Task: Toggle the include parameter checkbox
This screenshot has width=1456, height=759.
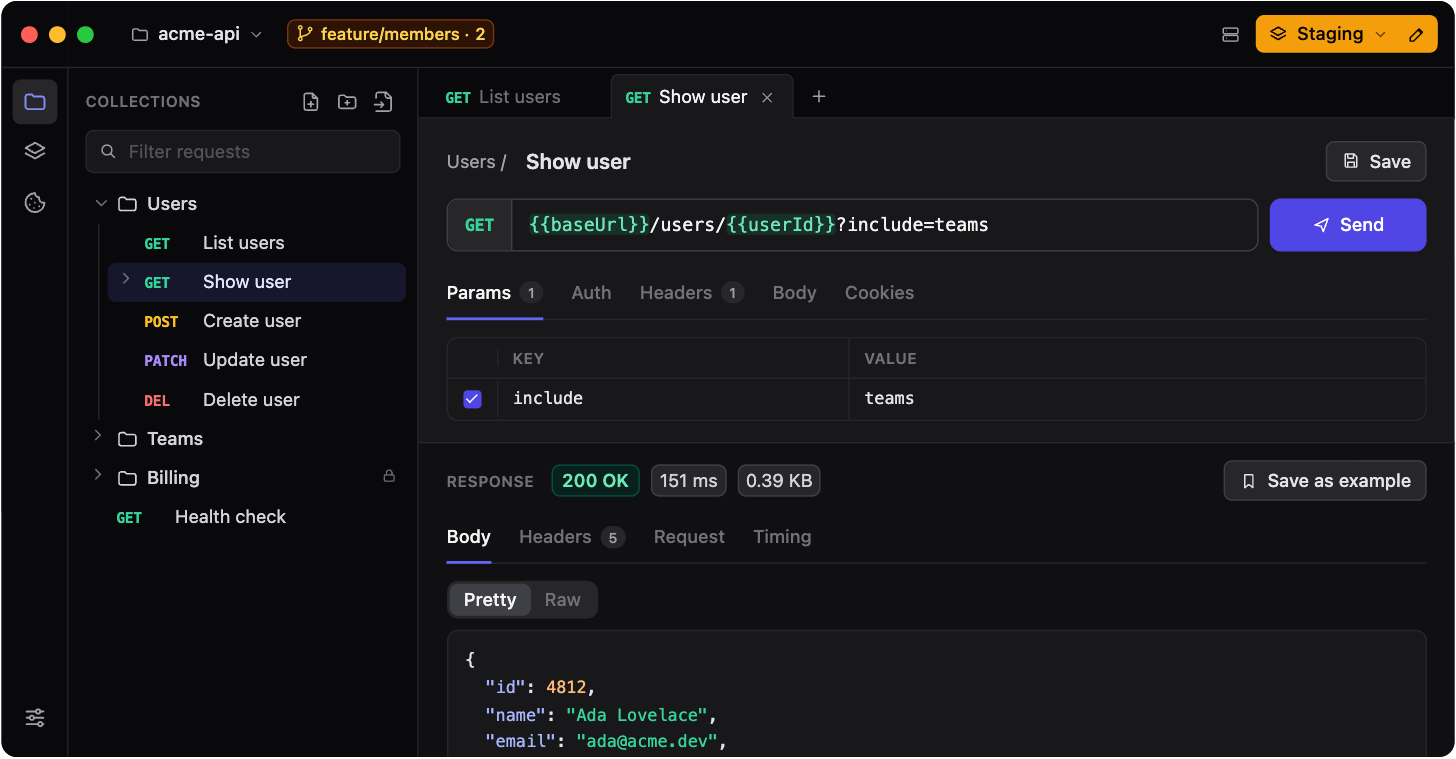Action: (473, 399)
